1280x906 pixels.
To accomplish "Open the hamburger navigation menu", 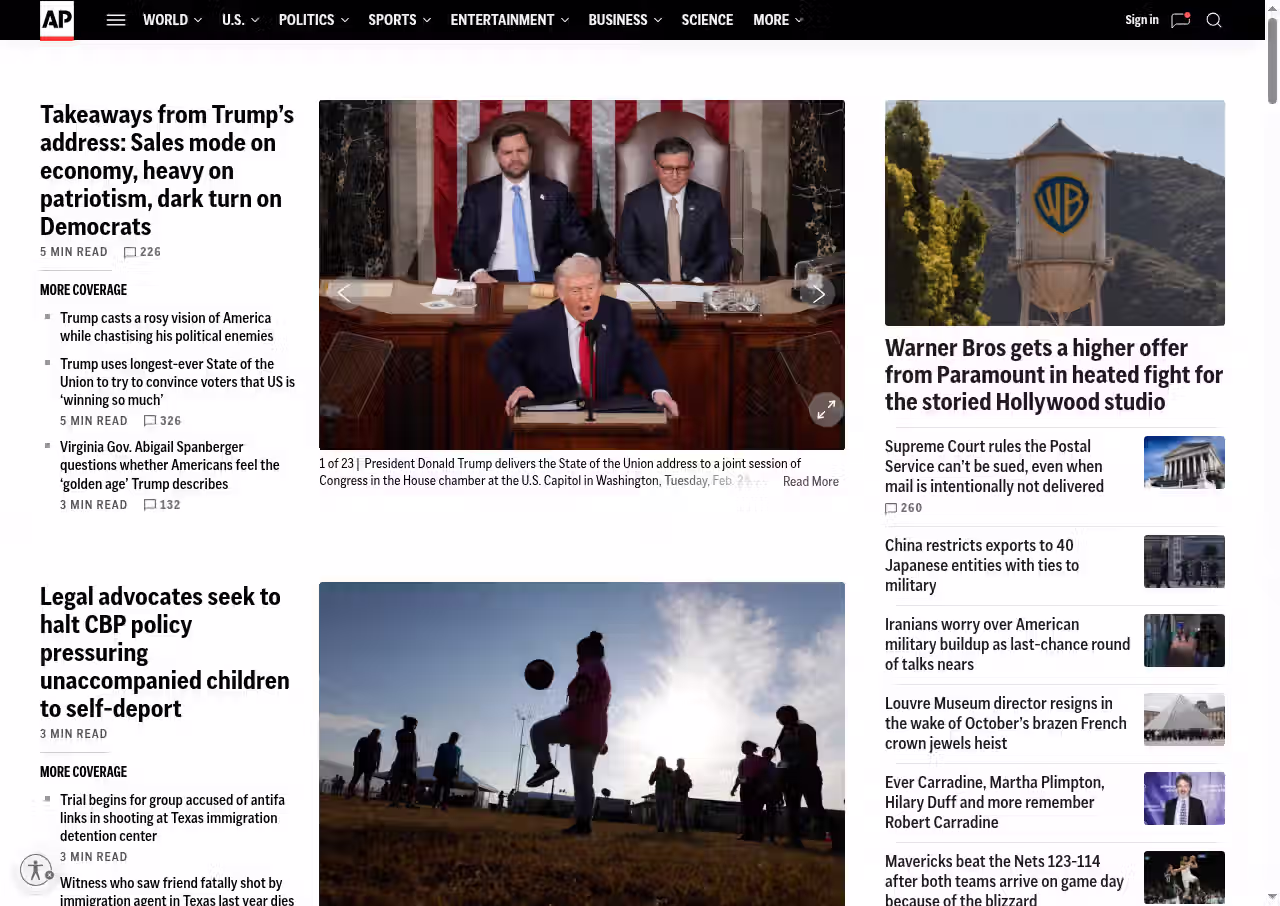I will pos(116,20).
